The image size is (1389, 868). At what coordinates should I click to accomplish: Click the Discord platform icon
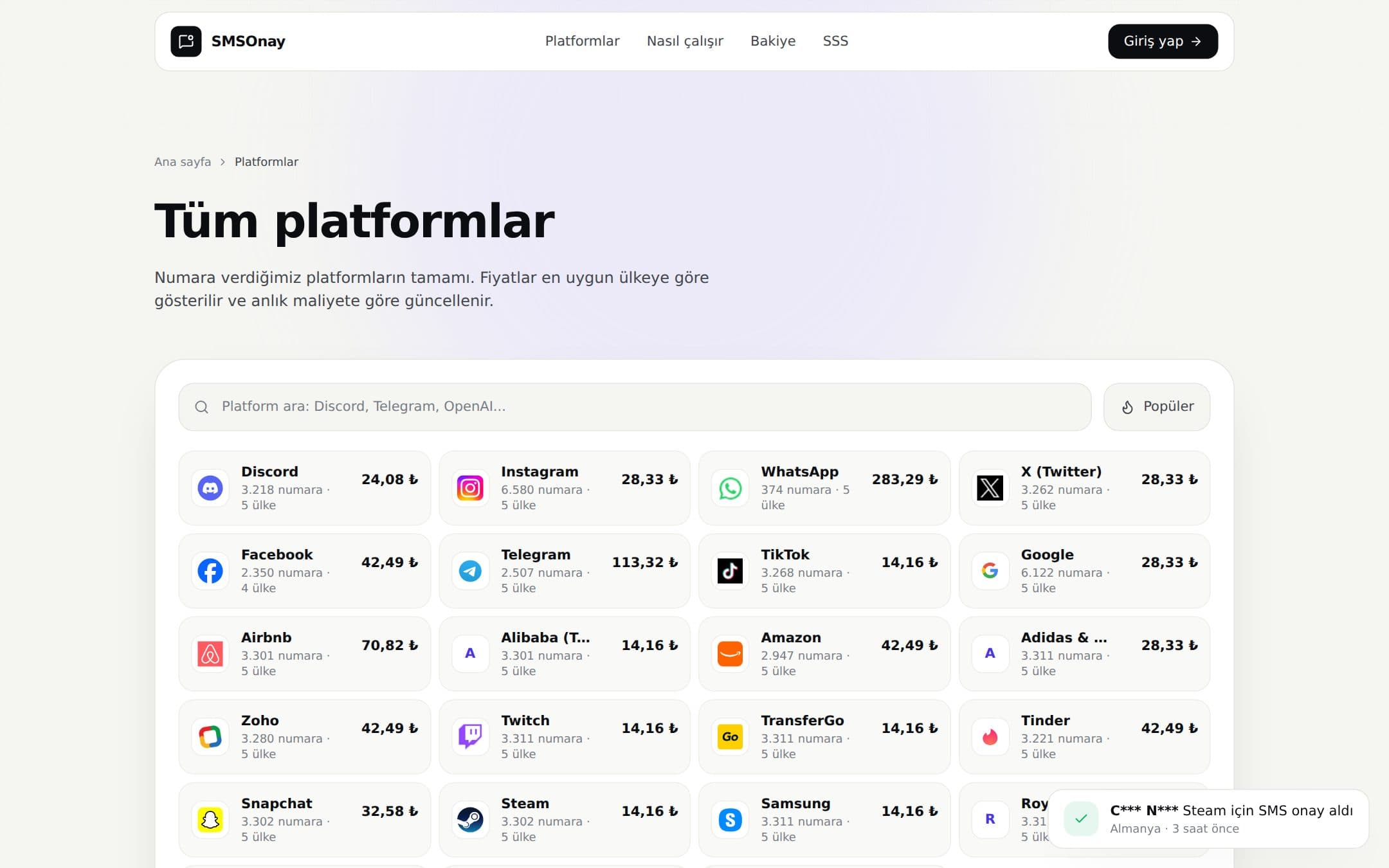pos(210,488)
